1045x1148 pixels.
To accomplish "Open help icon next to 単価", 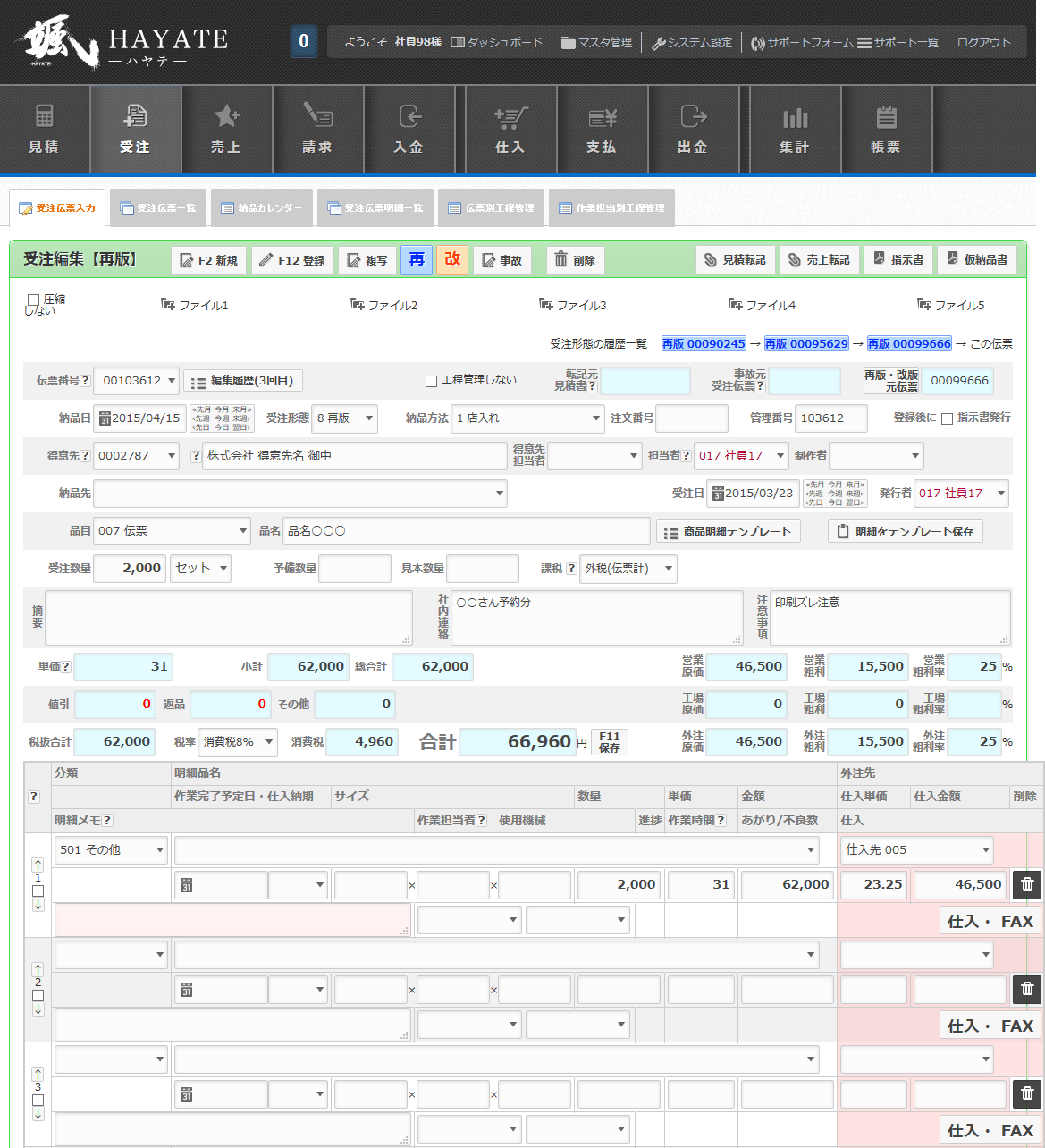I will (x=66, y=667).
